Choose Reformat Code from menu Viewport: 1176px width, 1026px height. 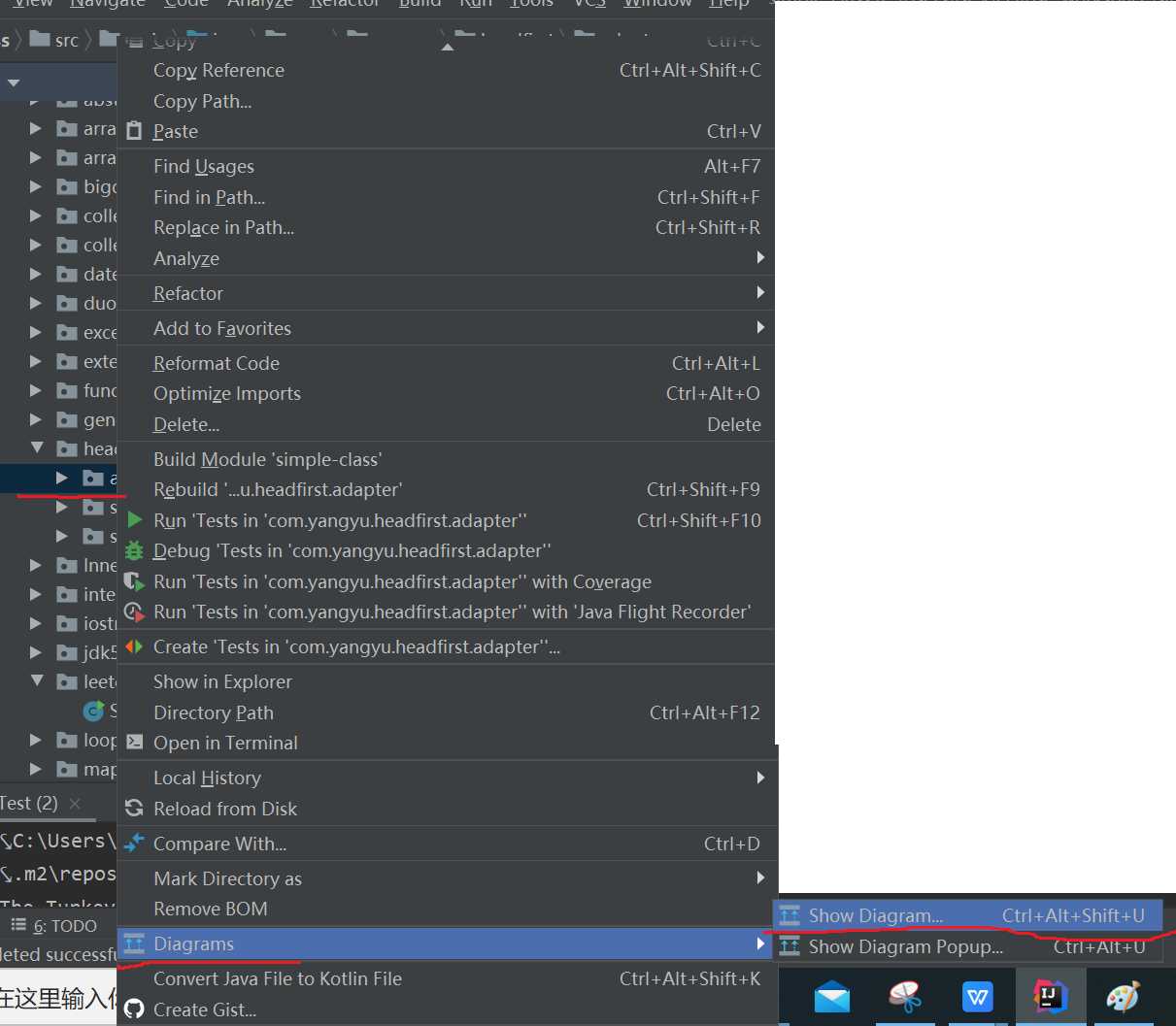click(x=446, y=363)
